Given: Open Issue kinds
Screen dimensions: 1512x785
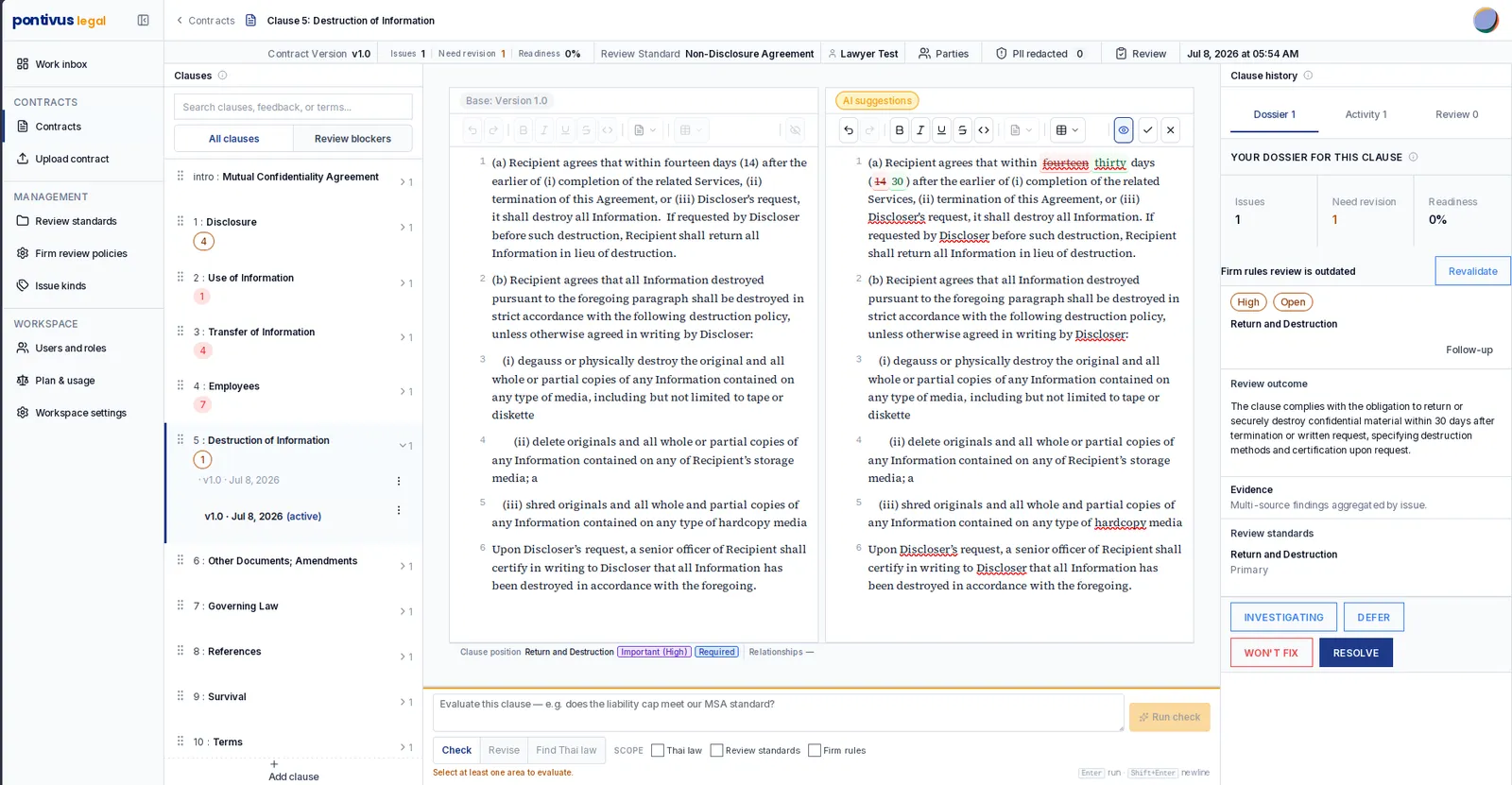Looking at the screenshot, I should 60,285.
